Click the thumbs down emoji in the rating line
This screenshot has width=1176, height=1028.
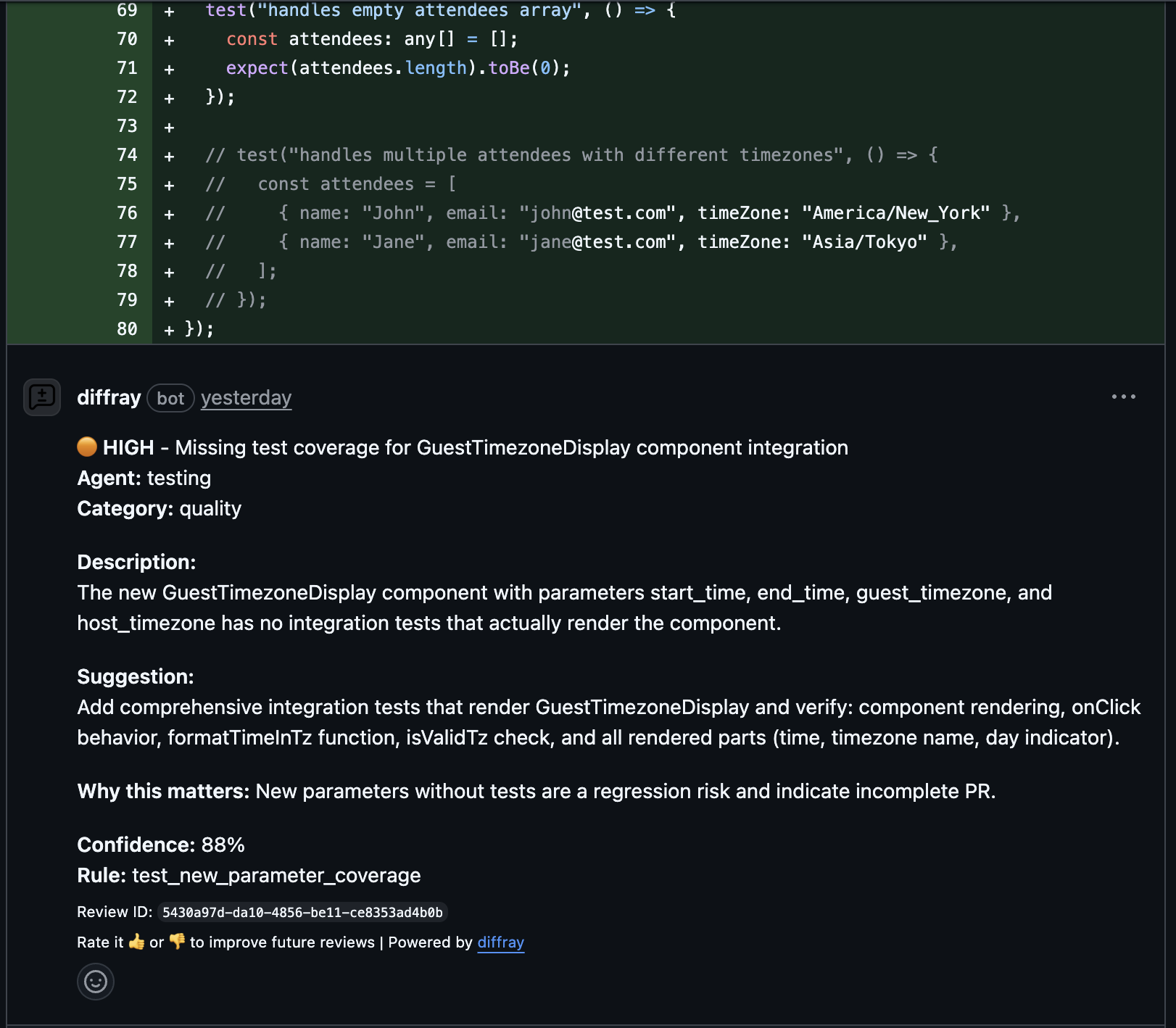[x=177, y=942]
